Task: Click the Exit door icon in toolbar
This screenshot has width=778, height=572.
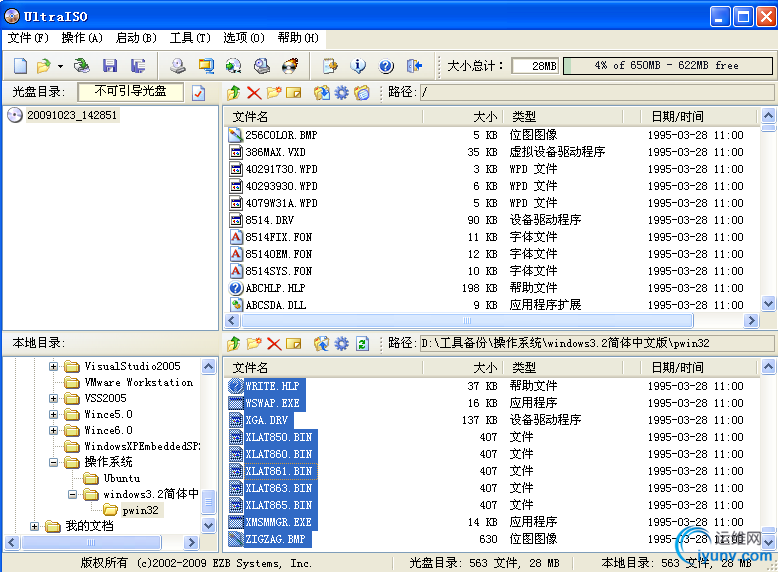Action: [414, 65]
